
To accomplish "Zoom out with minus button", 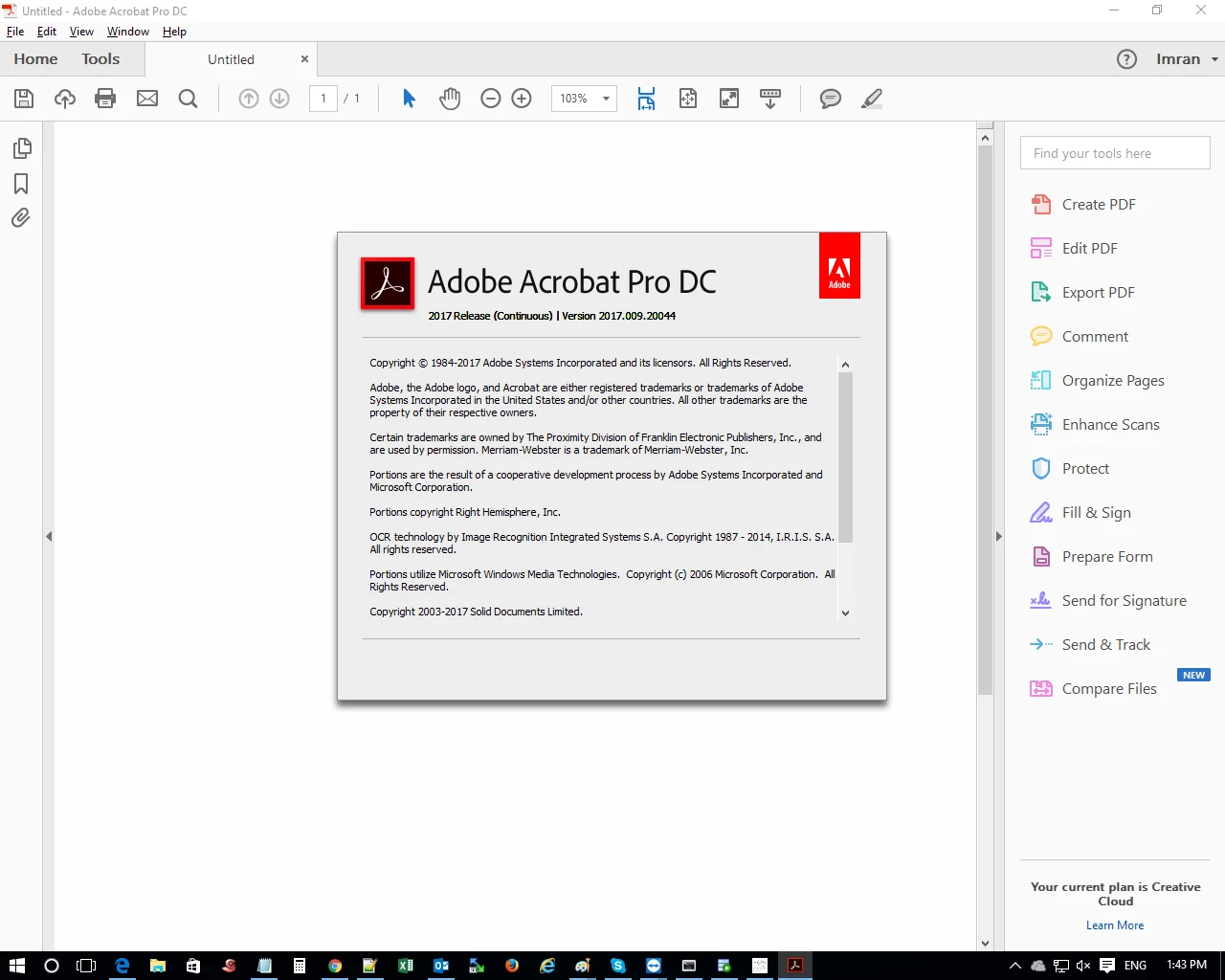I will pos(491,99).
